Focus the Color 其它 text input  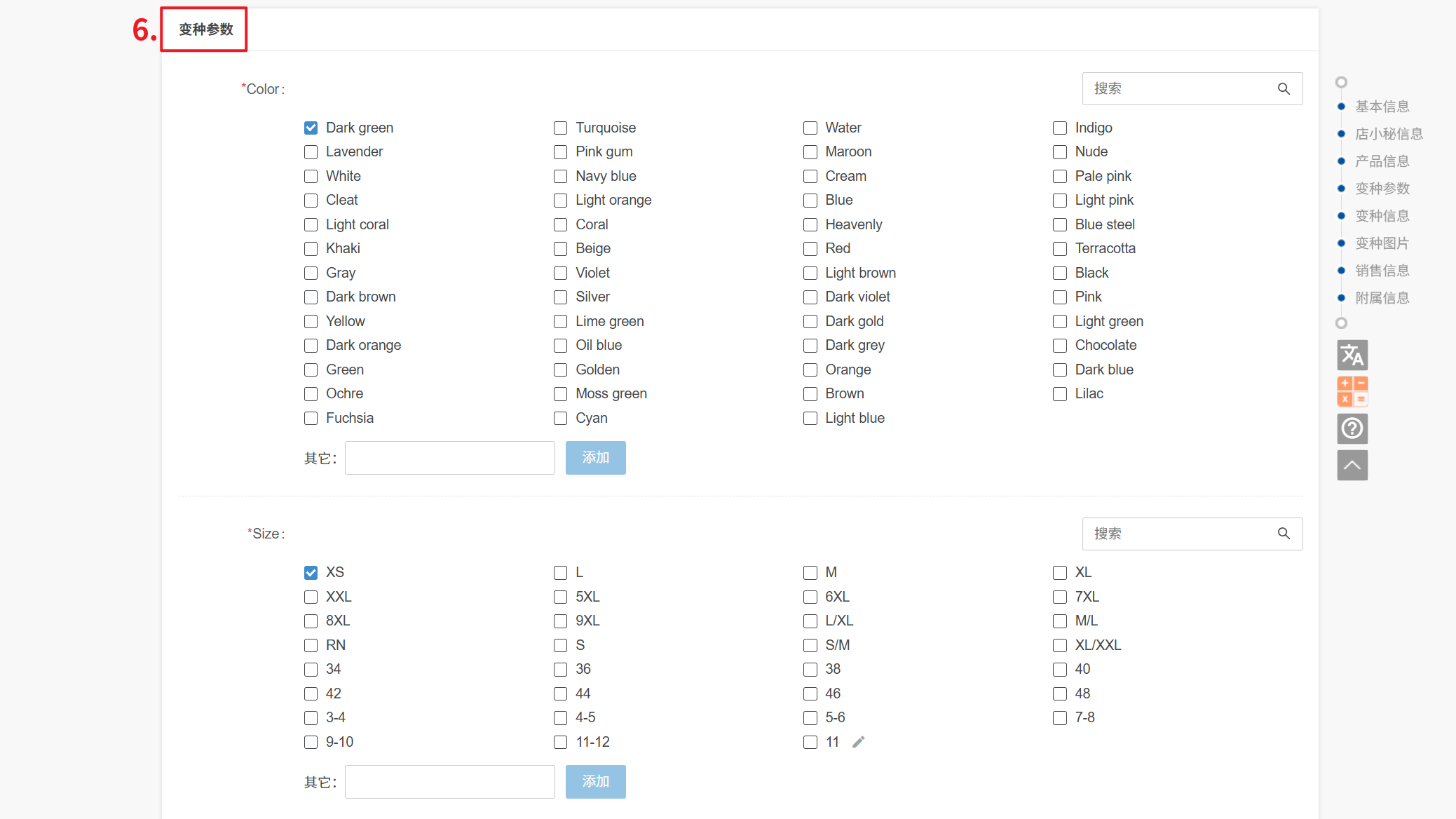pos(449,458)
